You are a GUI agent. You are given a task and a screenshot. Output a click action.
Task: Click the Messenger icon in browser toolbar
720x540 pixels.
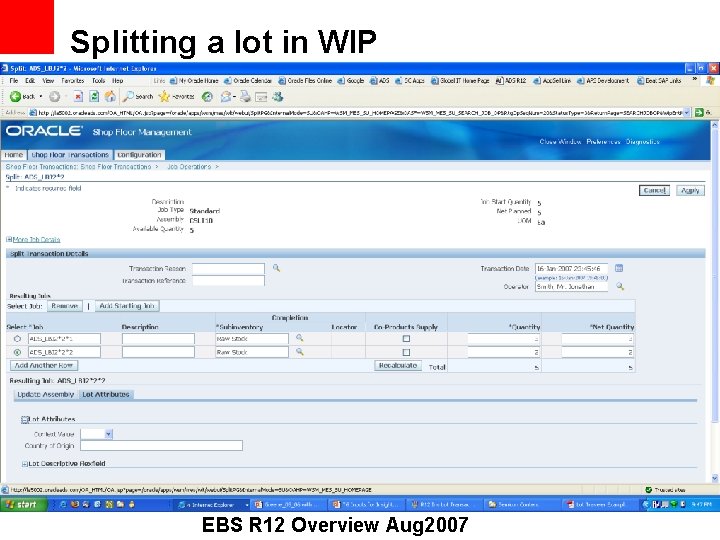tap(278, 96)
